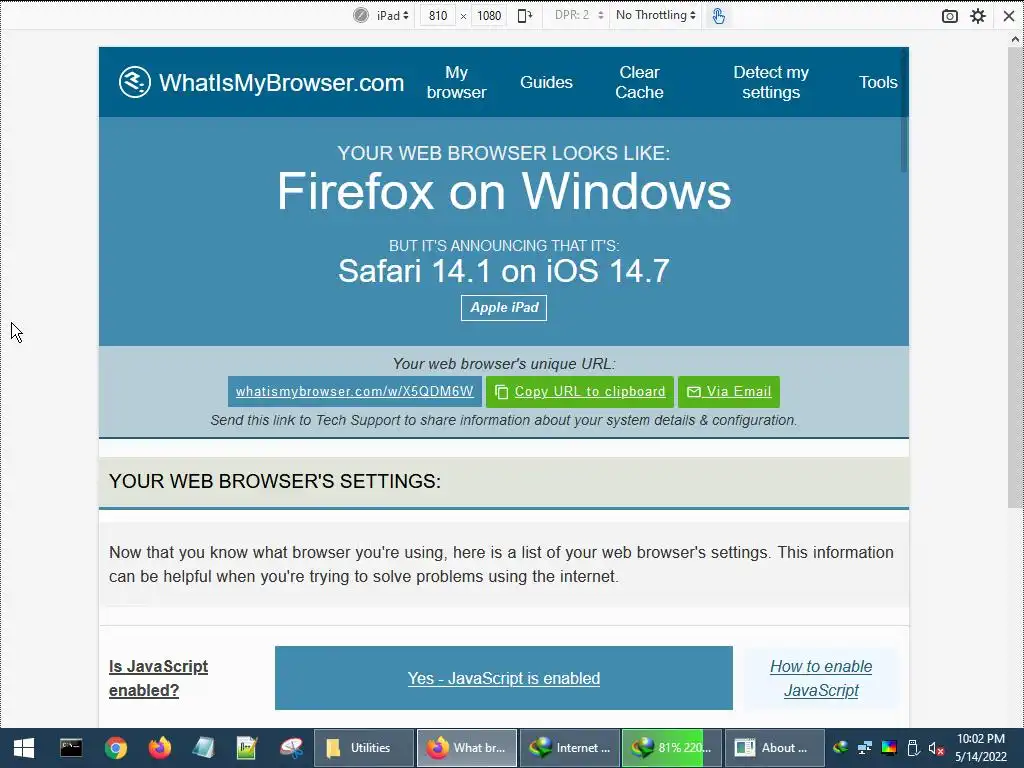Screen dimensions: 1024x768
Task: Open the Guides menu item
Action: (x=546, y=82)
